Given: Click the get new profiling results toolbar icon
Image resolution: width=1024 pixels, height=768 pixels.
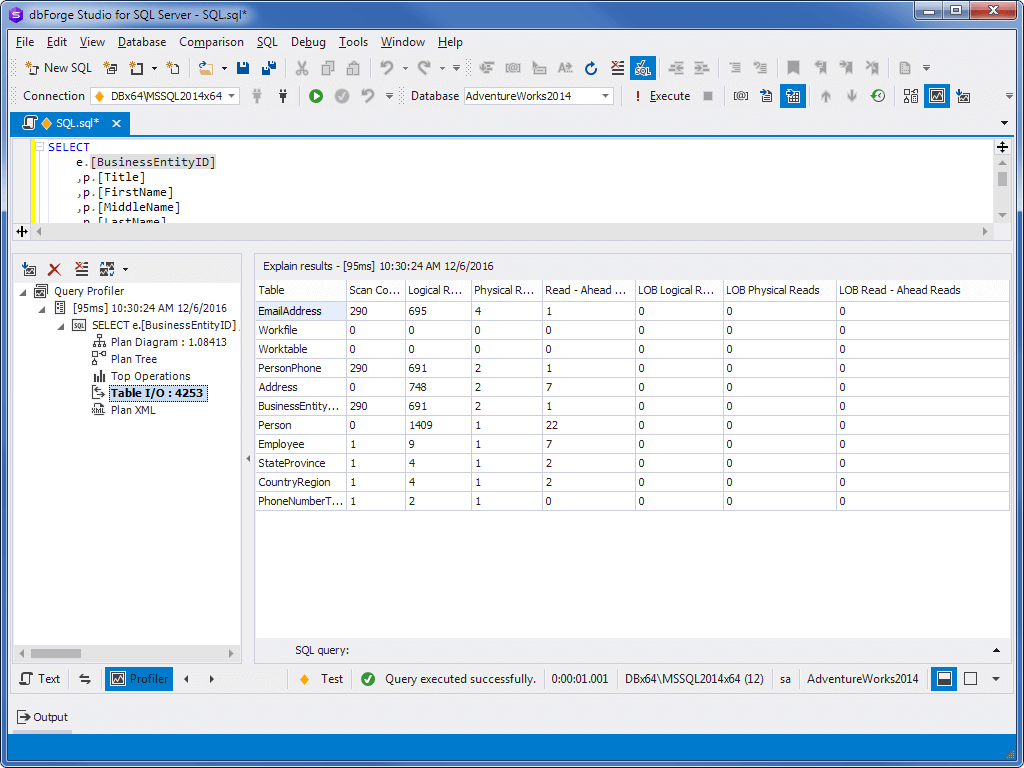Looking at the screenshot, I should pyautogui.click(x=963, y=97).
